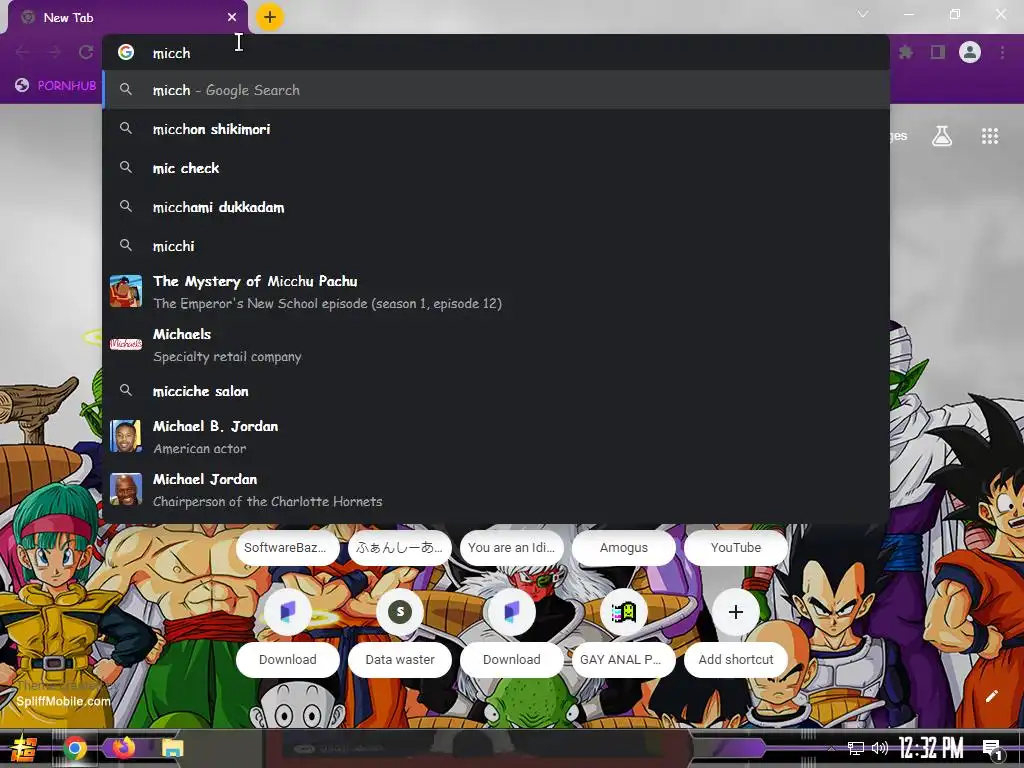Close the New Tab tab
This screenshot has width=1024, height=768.
point(232,18)
